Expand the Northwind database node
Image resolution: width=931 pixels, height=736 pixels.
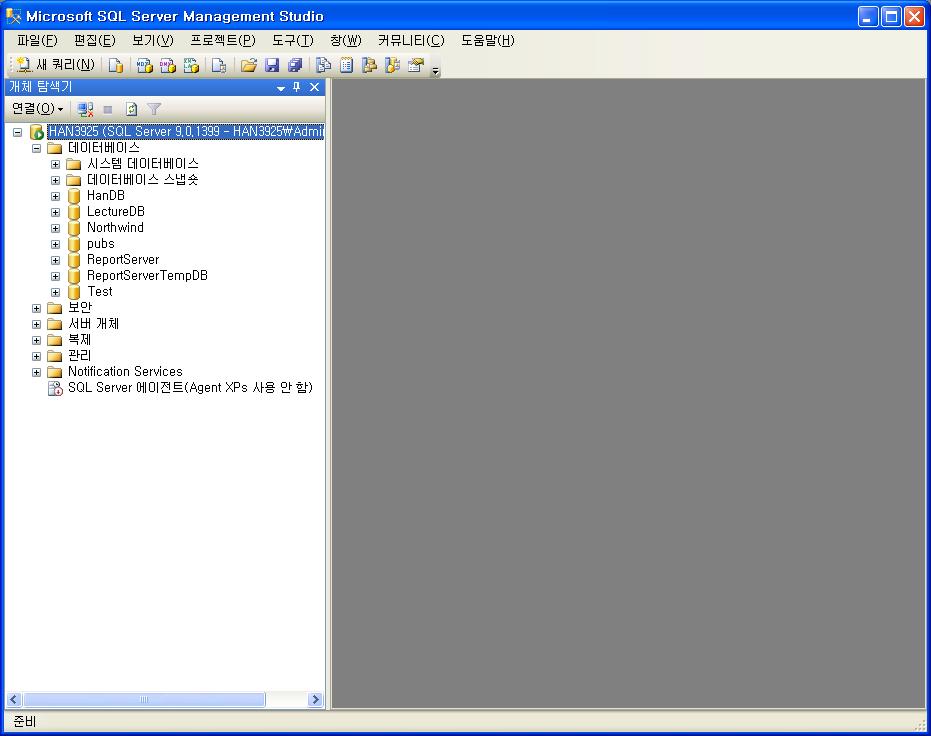[x=55, y=229]
